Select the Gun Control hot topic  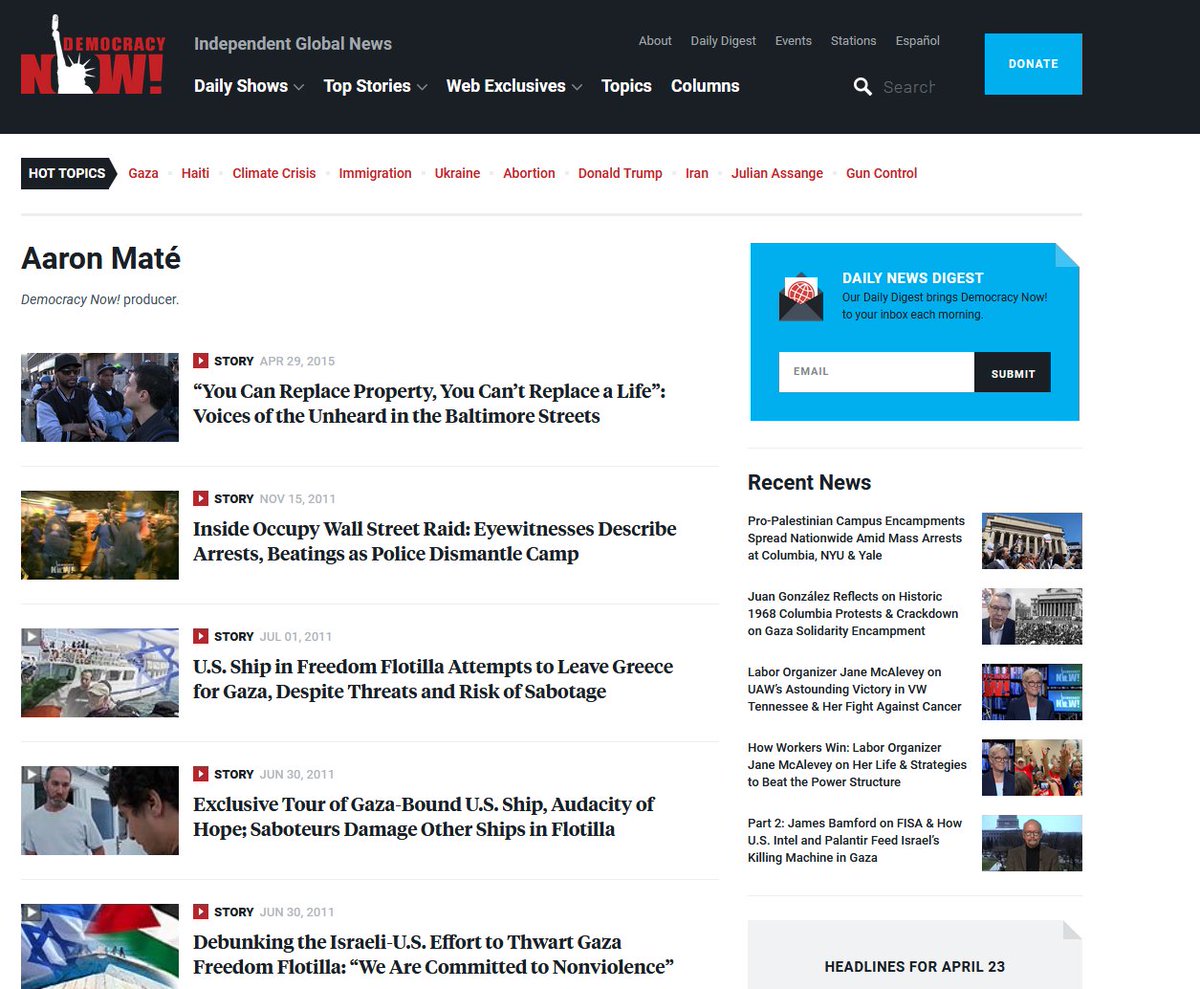[x=881, y=173]
